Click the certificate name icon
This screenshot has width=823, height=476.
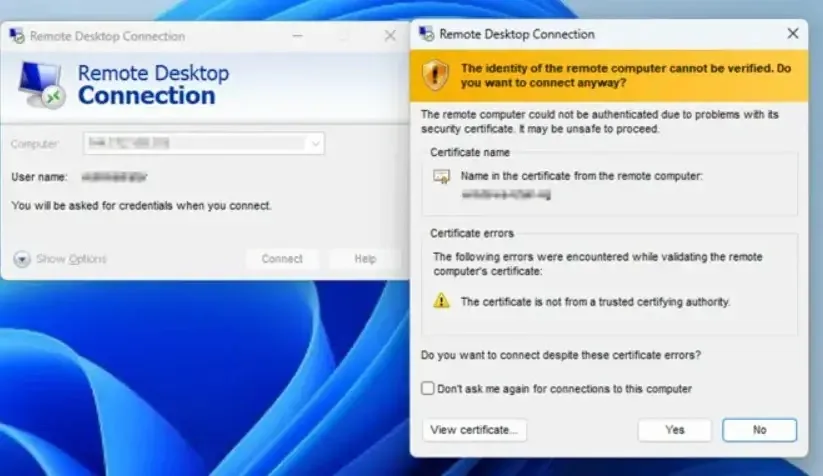(x=441, y=176)
